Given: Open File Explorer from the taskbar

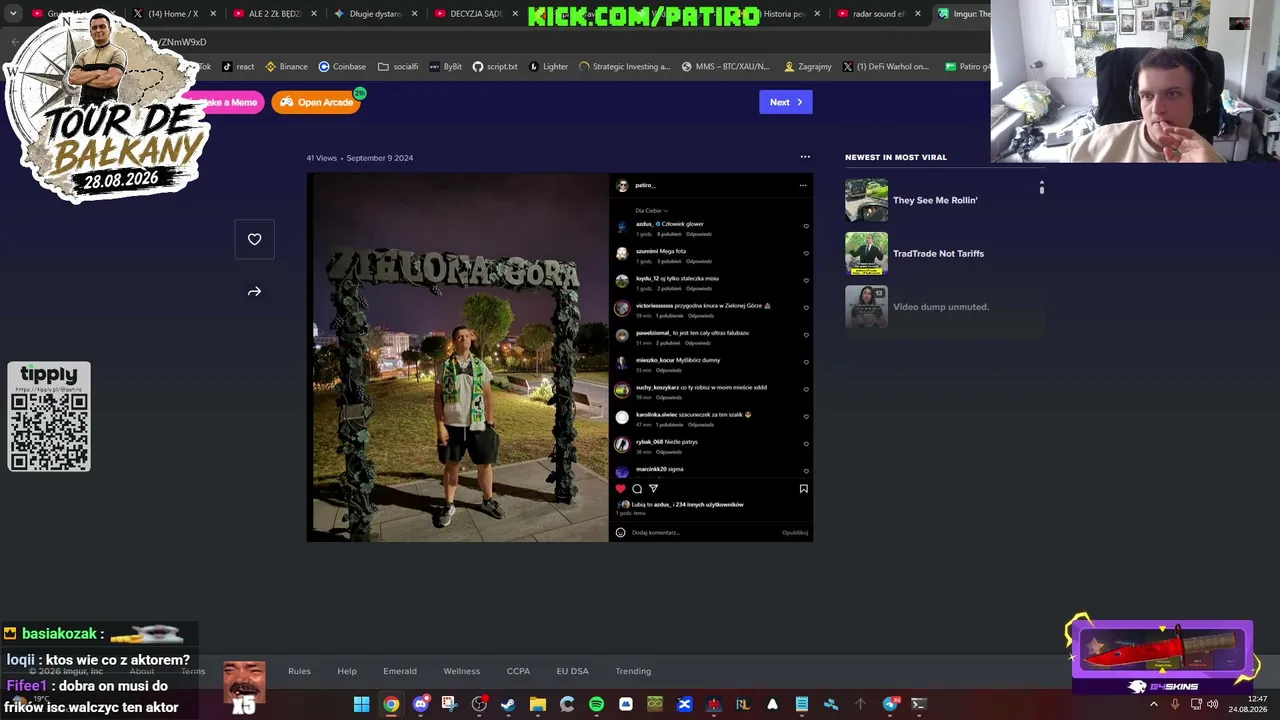Looking at the screenshot, I should 537,704.
